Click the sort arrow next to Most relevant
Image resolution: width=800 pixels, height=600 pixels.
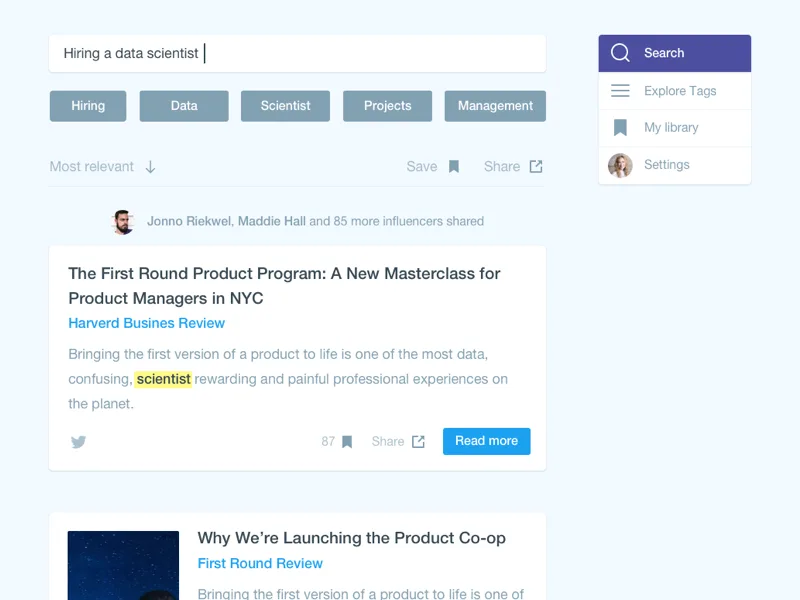click(150, 167)
